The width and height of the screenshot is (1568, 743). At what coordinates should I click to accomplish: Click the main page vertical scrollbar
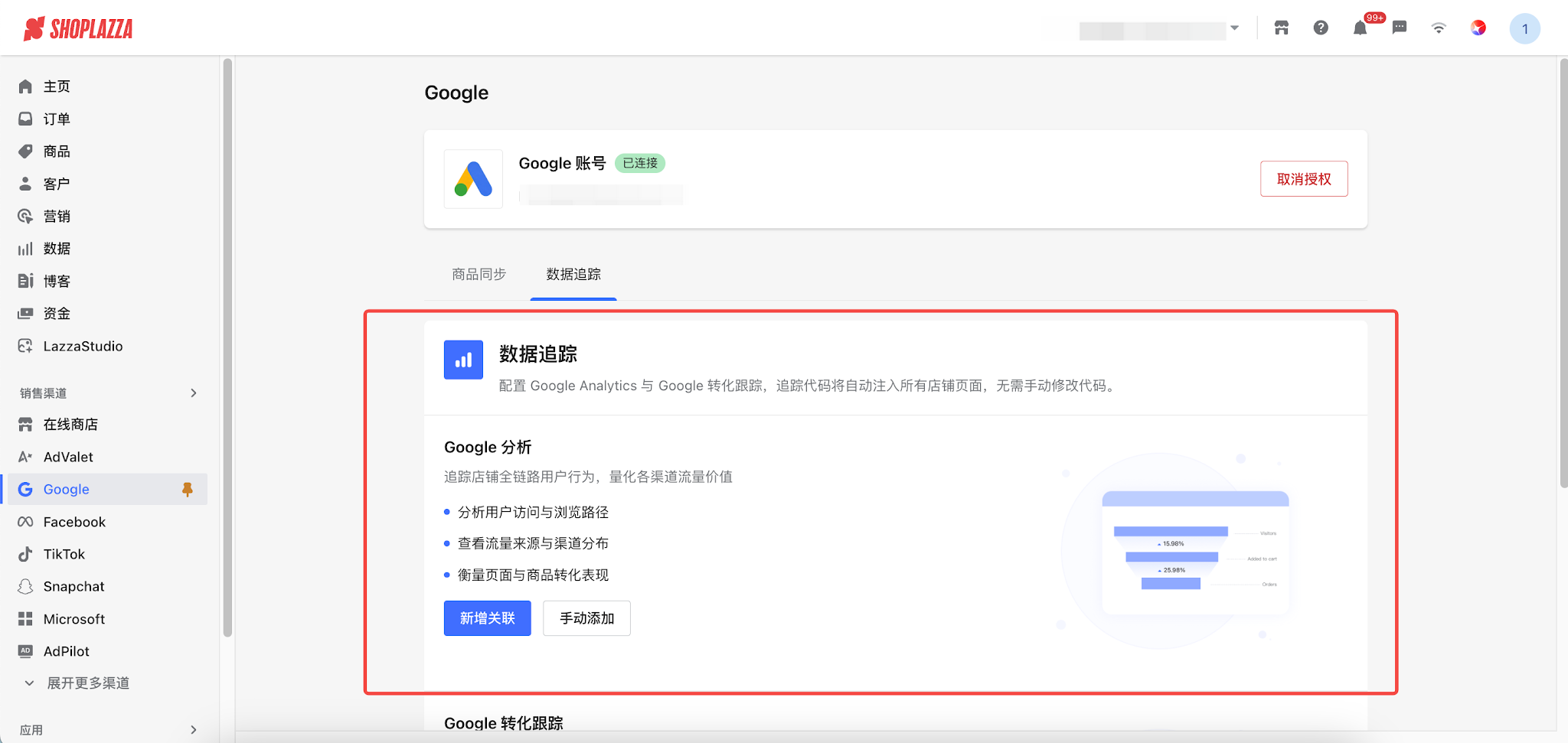[x=1563, y=273]
